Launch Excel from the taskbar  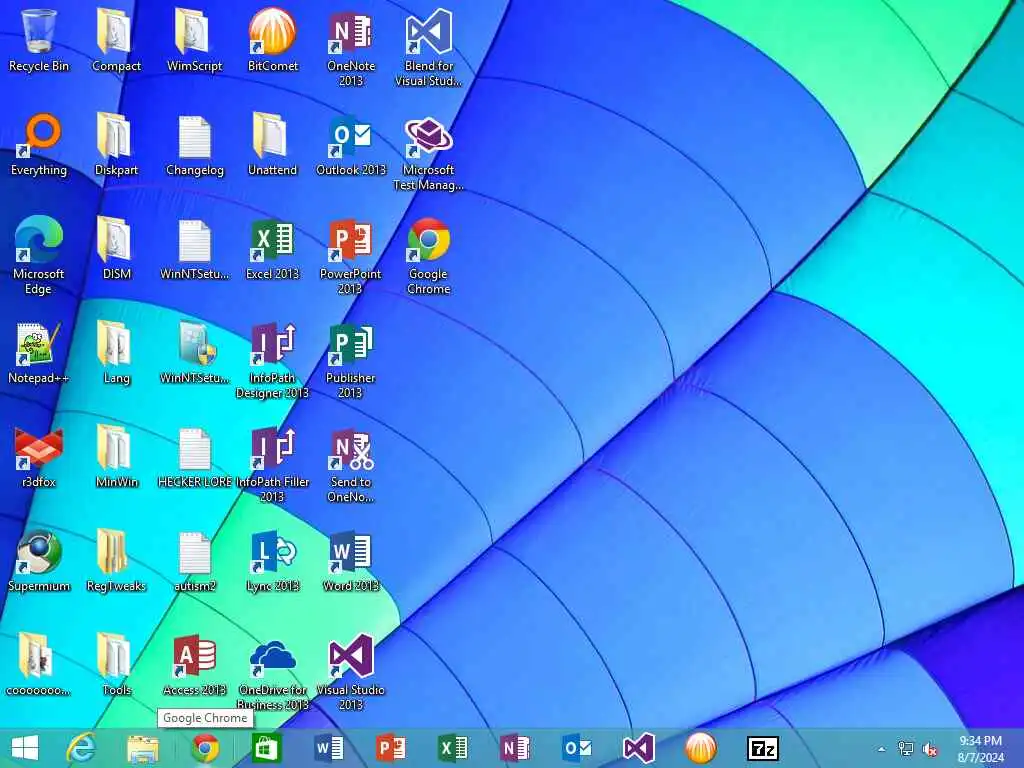453,748
